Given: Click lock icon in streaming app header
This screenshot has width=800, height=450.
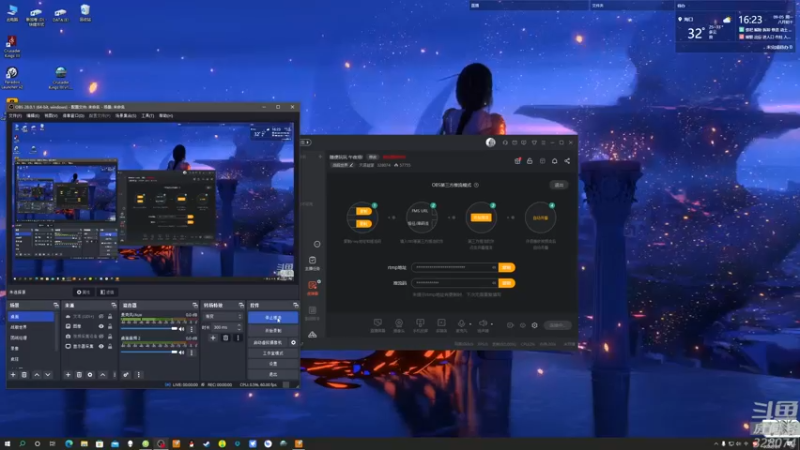Looking at the screenshot, I should 530,161.
